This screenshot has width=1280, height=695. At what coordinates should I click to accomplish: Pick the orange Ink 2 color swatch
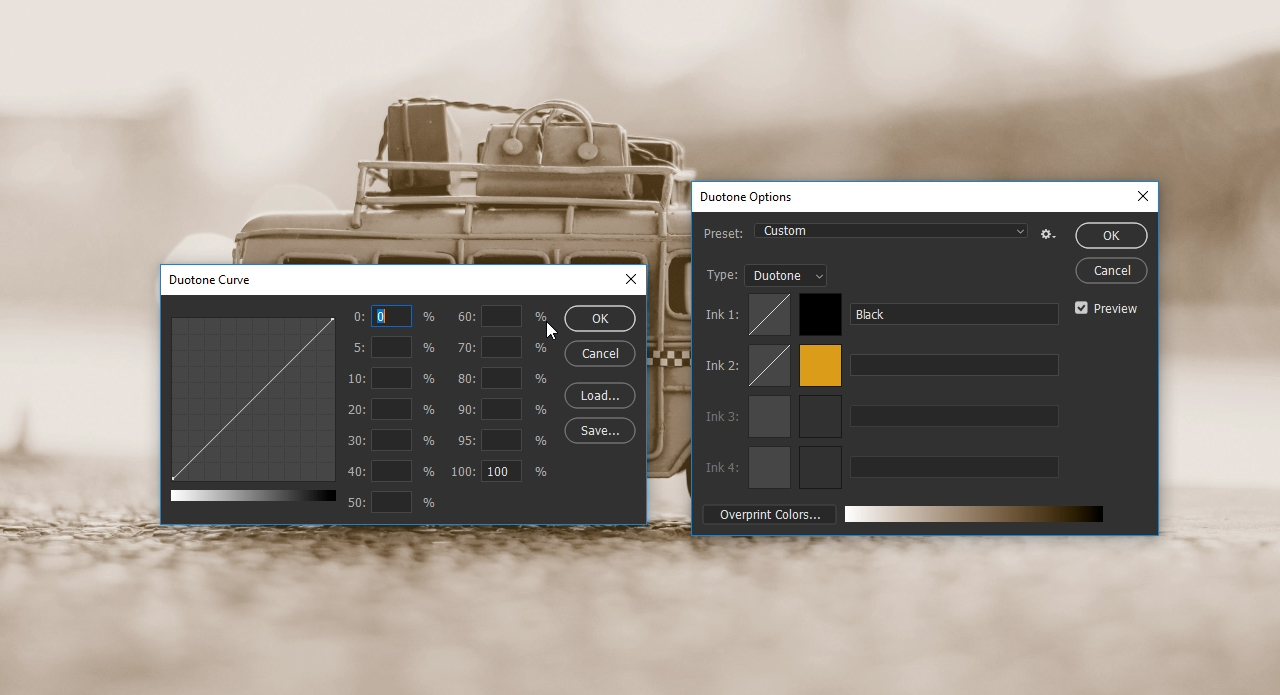[x=820, y=366]
